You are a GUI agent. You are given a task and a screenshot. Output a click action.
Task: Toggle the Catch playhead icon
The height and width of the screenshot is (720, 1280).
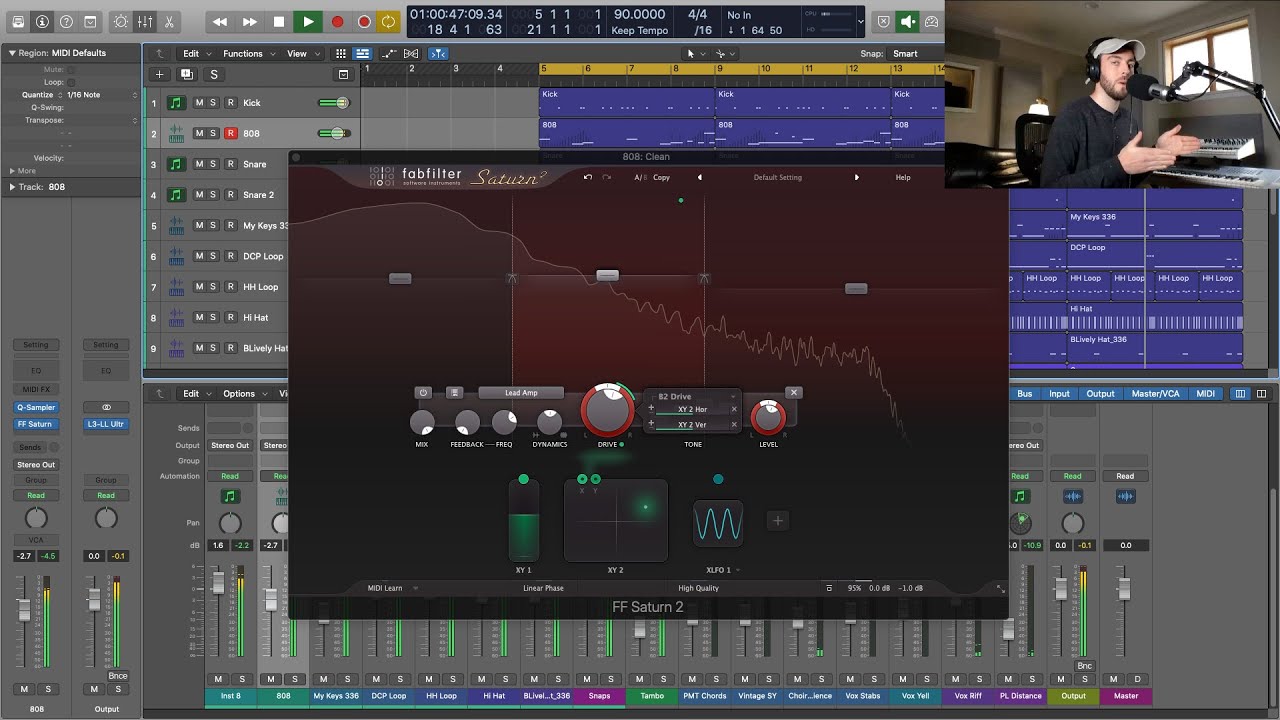[x=438, y=54]
